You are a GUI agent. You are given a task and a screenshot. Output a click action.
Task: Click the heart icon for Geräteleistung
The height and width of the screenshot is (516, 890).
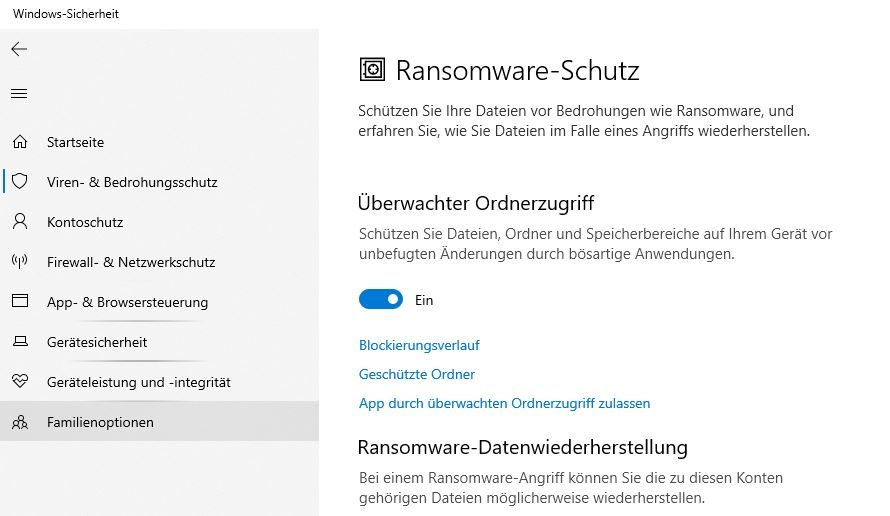tap(19, 382)
